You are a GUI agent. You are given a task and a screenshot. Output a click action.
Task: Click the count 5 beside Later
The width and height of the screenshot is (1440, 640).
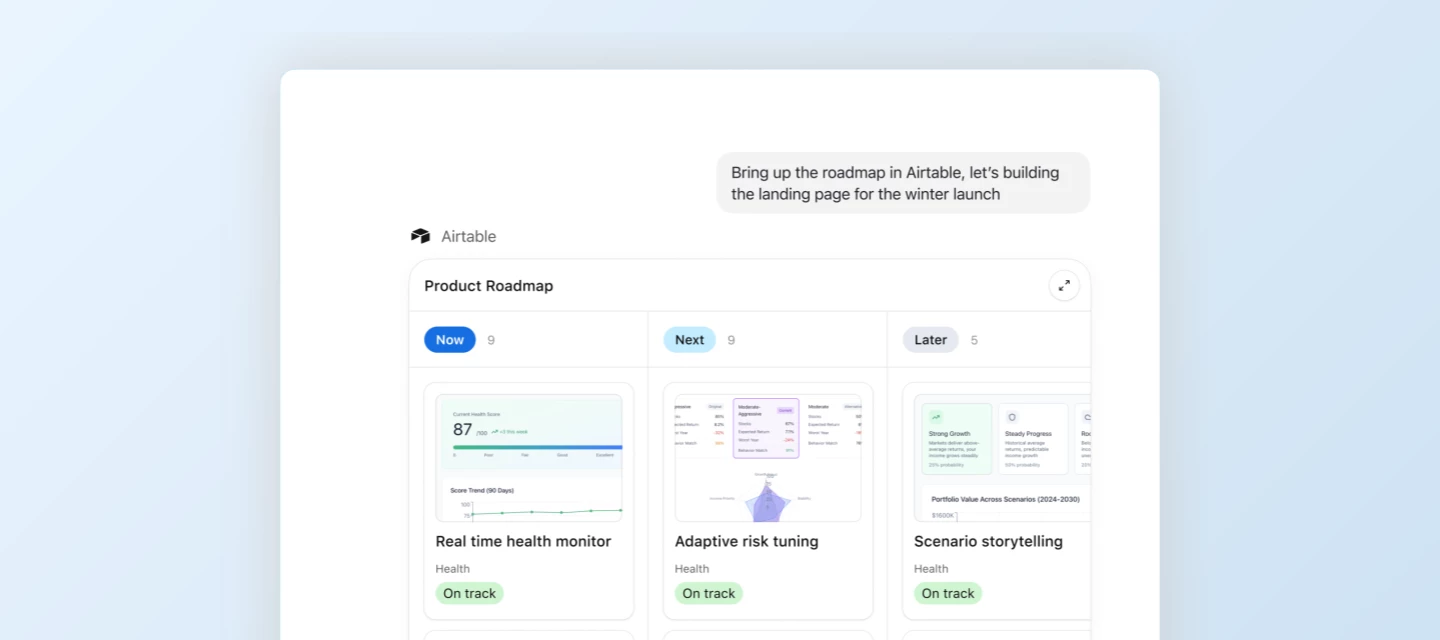(974, 340)
